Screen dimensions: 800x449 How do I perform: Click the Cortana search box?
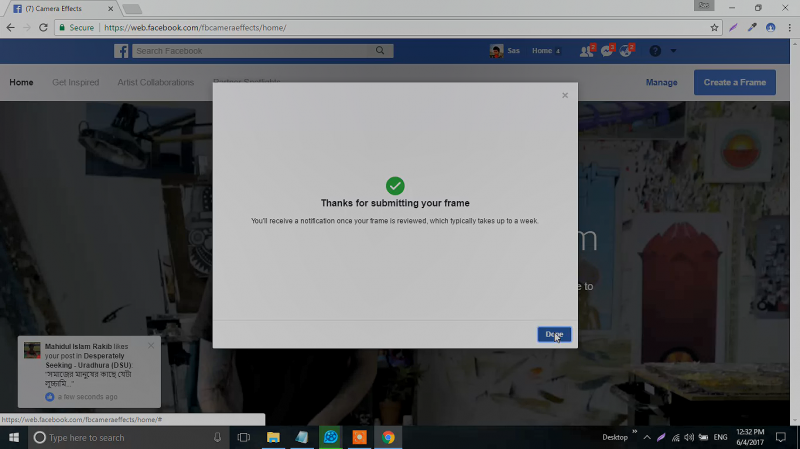pyautogui.click(x=128, y=438)
